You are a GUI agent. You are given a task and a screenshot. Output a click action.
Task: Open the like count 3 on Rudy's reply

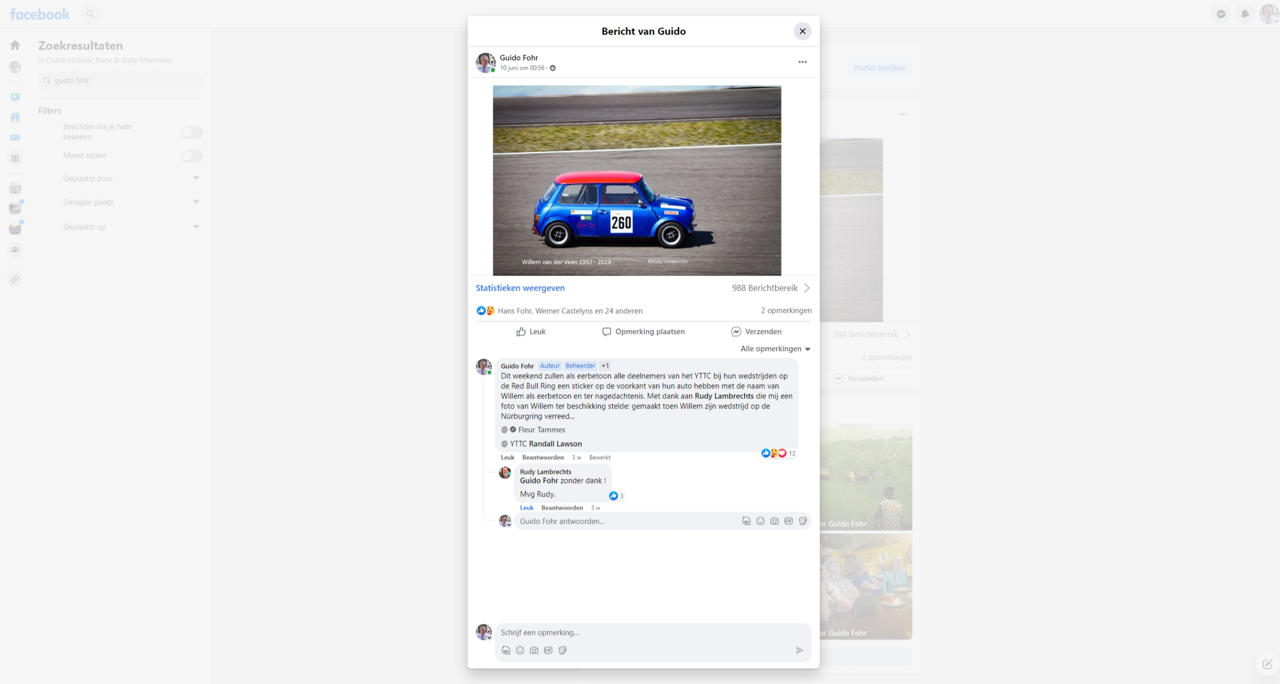pyautogui.click(x=616, y=496)
